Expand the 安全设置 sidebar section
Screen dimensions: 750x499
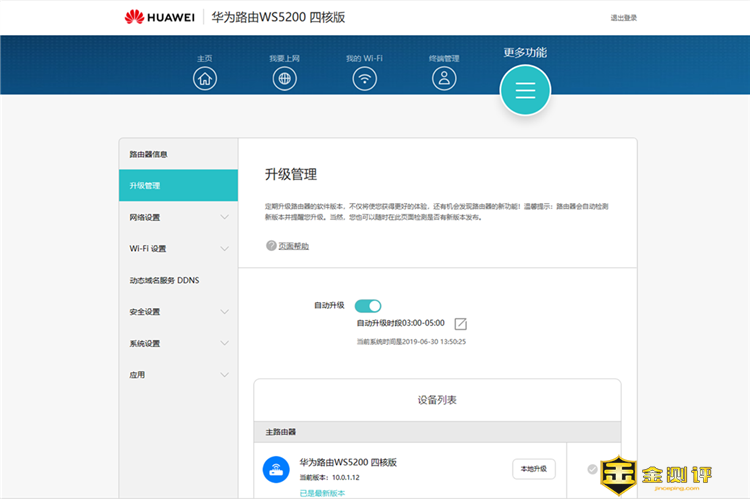tap(178, 312)
